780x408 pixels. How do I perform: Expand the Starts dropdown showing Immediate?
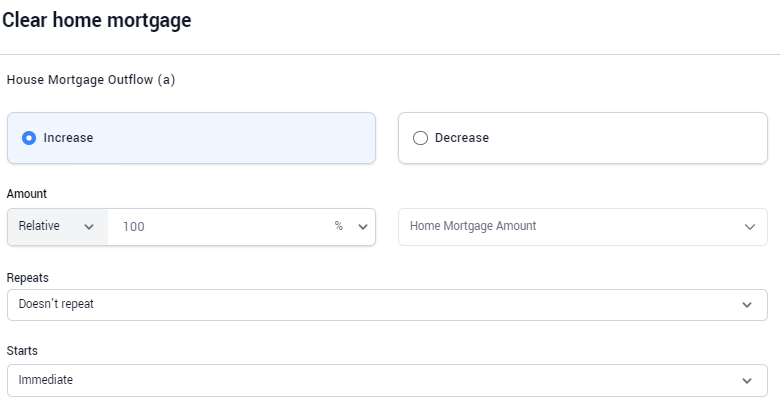coord(387,381)
